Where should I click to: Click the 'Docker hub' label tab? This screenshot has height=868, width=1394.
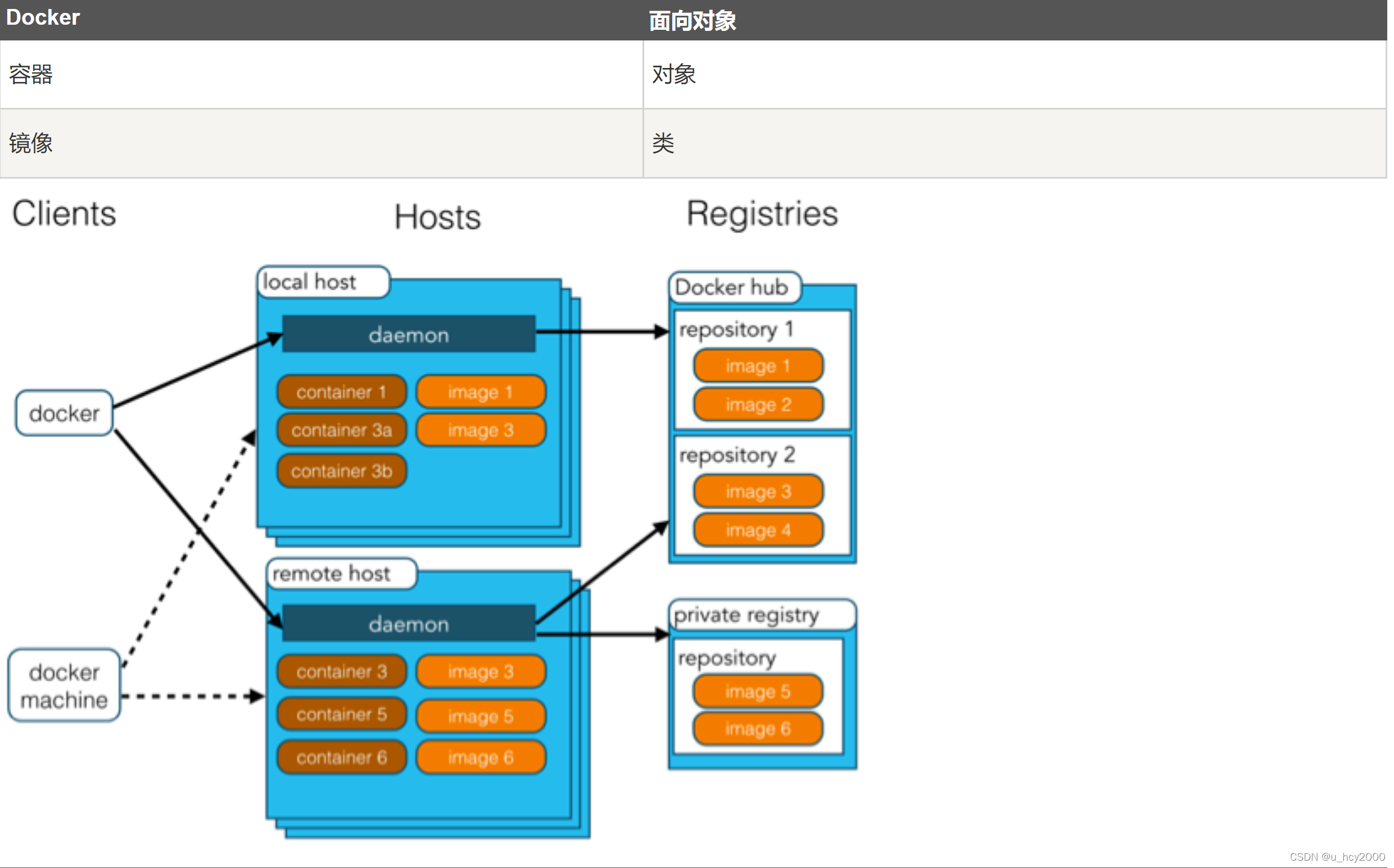tap(736, 288)
